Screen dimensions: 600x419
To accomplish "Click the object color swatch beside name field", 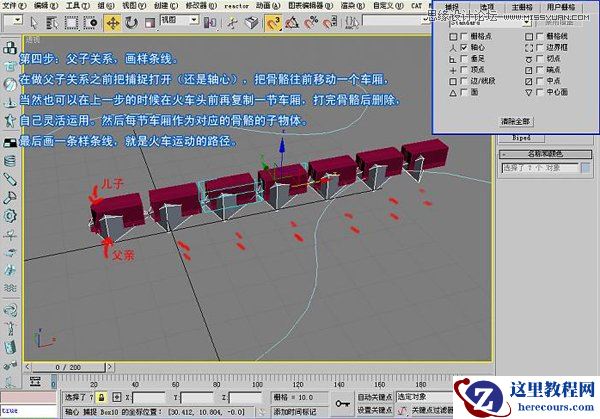I will click(586, 168).
